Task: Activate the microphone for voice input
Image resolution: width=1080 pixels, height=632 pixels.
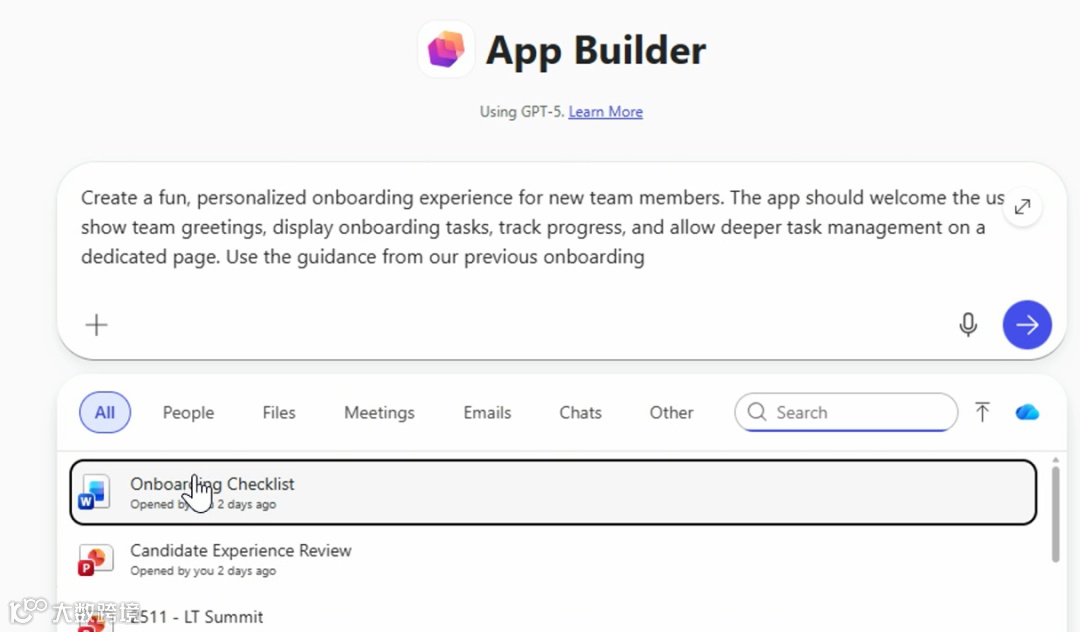Action: pos(968,324)
